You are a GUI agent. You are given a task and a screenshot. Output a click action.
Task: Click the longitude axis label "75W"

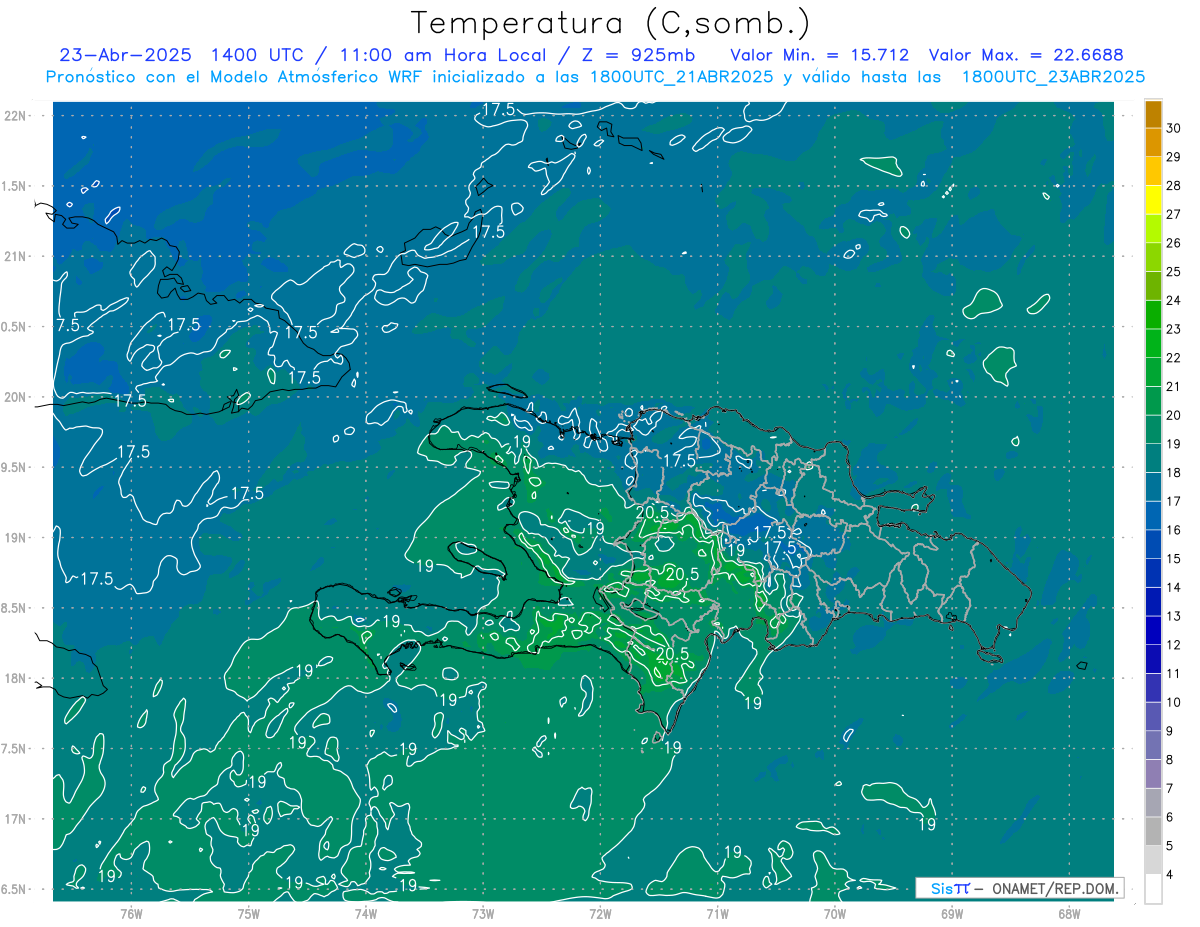(x=249, y=913)
